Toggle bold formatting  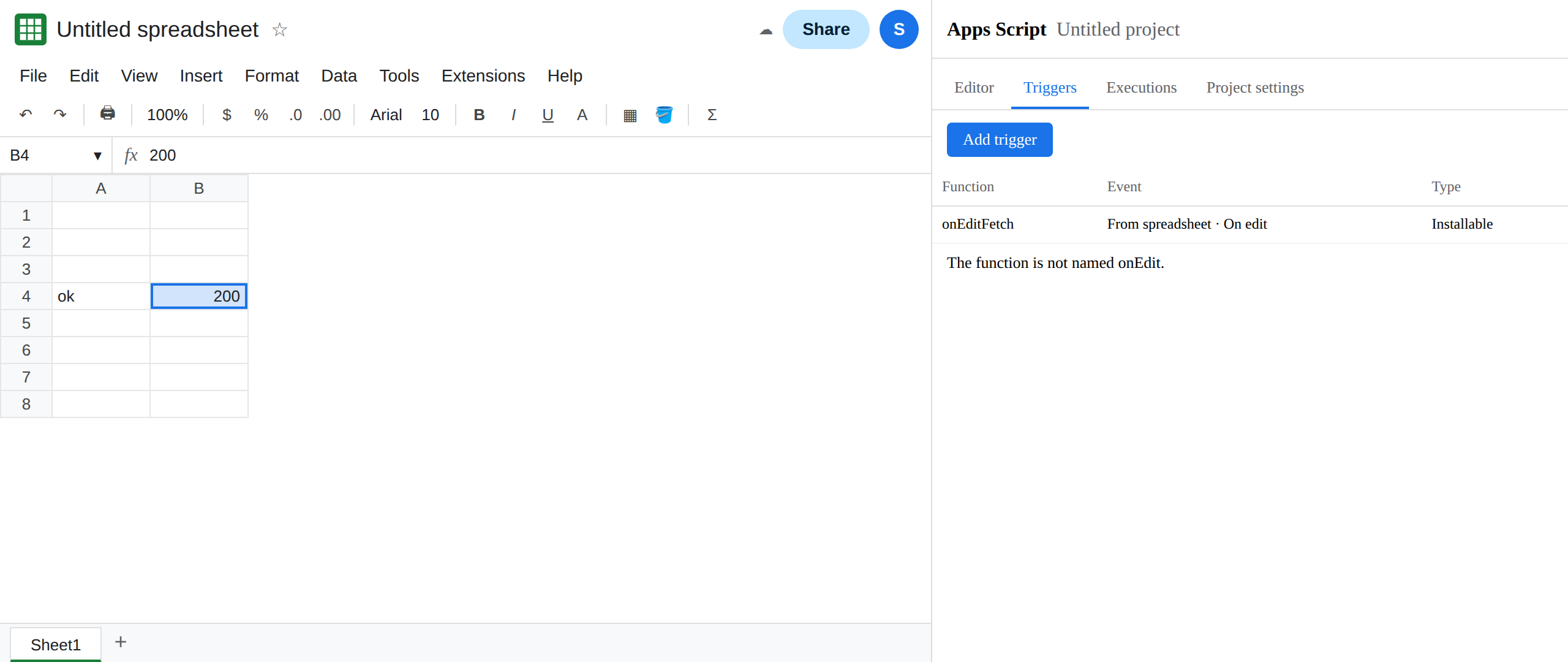point(480,115)
